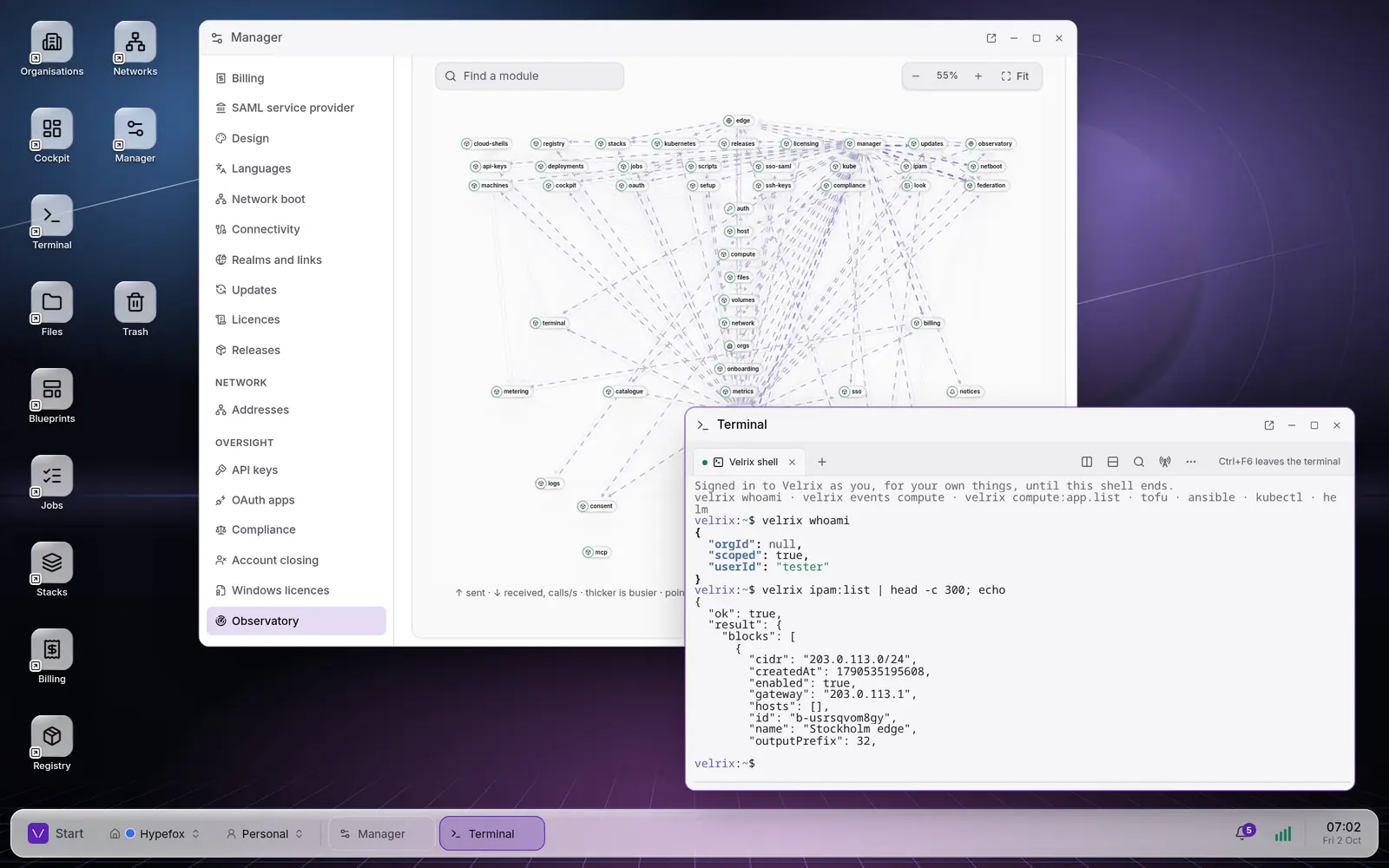Fit the graph to view
This screenshot has height=868, width=1389.
click(x=1015, y=76)
